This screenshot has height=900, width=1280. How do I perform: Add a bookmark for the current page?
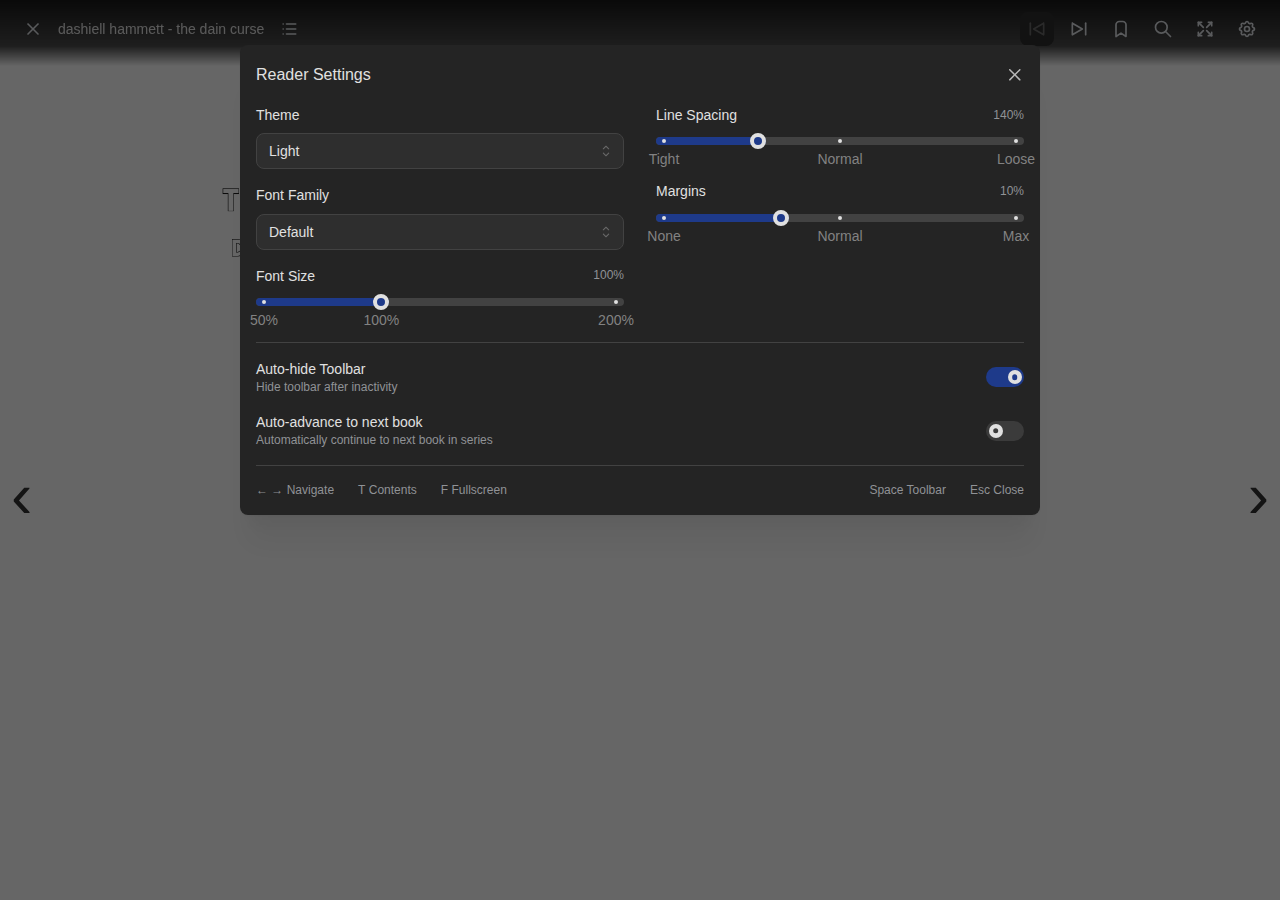coord(1121,29)
